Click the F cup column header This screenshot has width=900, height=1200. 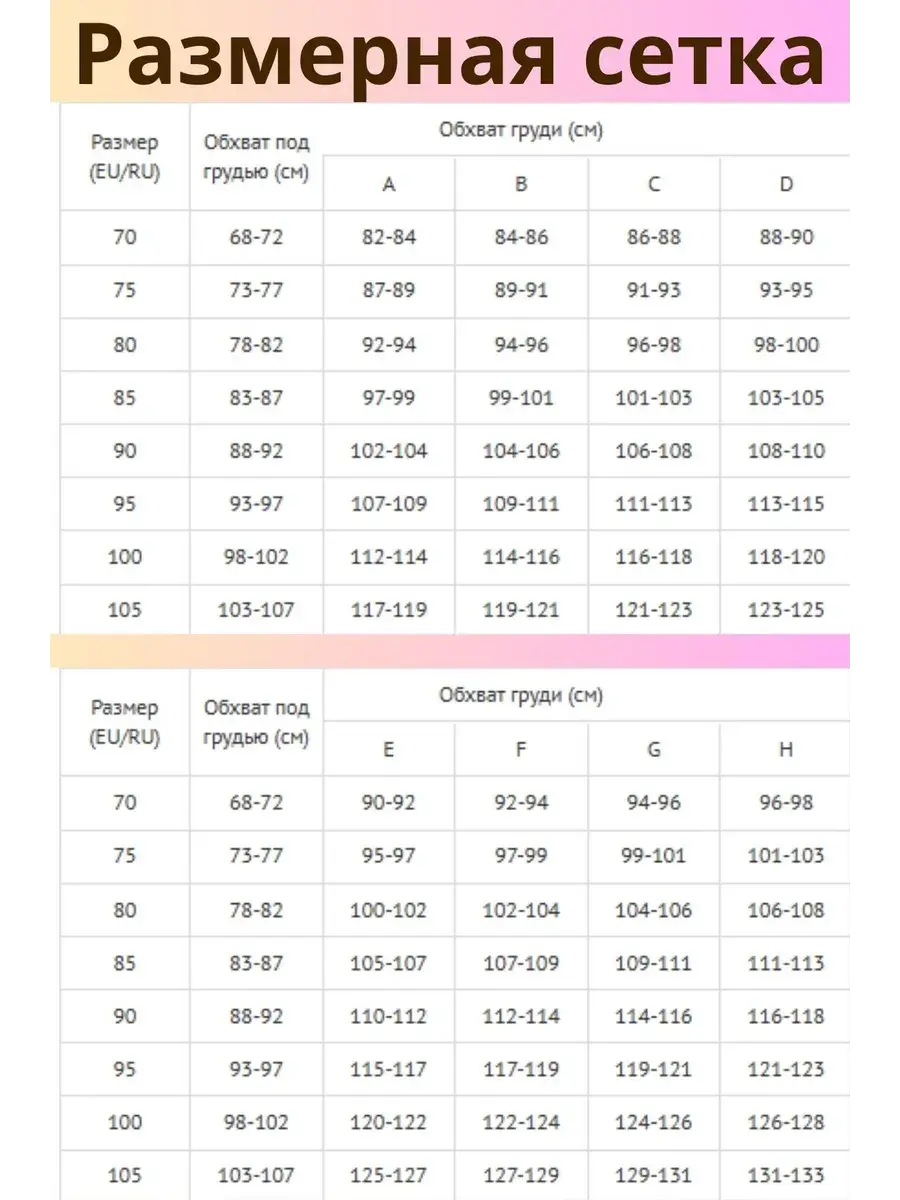tap(521, 748)
